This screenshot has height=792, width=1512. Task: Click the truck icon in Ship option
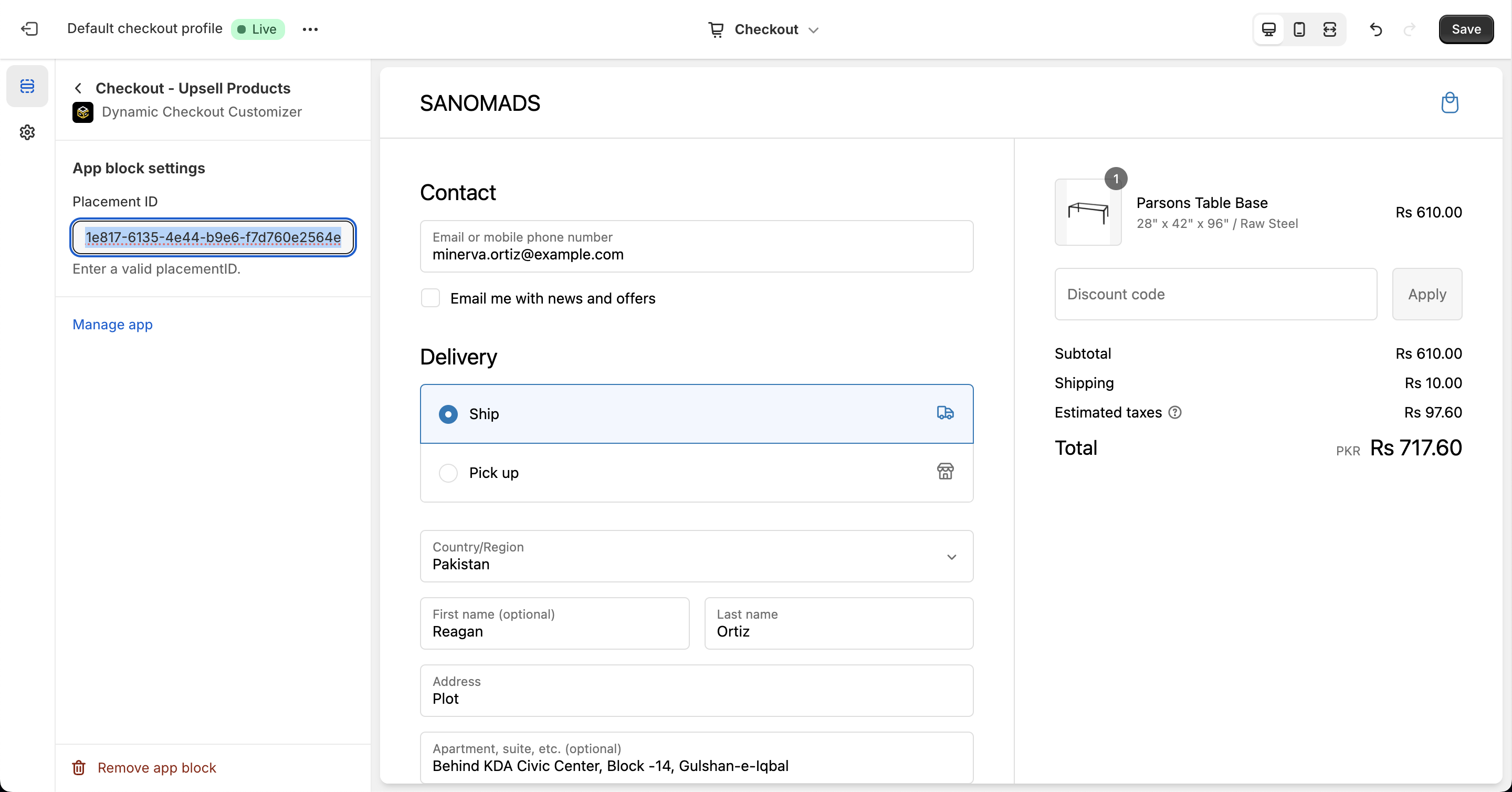click(945, 413)
